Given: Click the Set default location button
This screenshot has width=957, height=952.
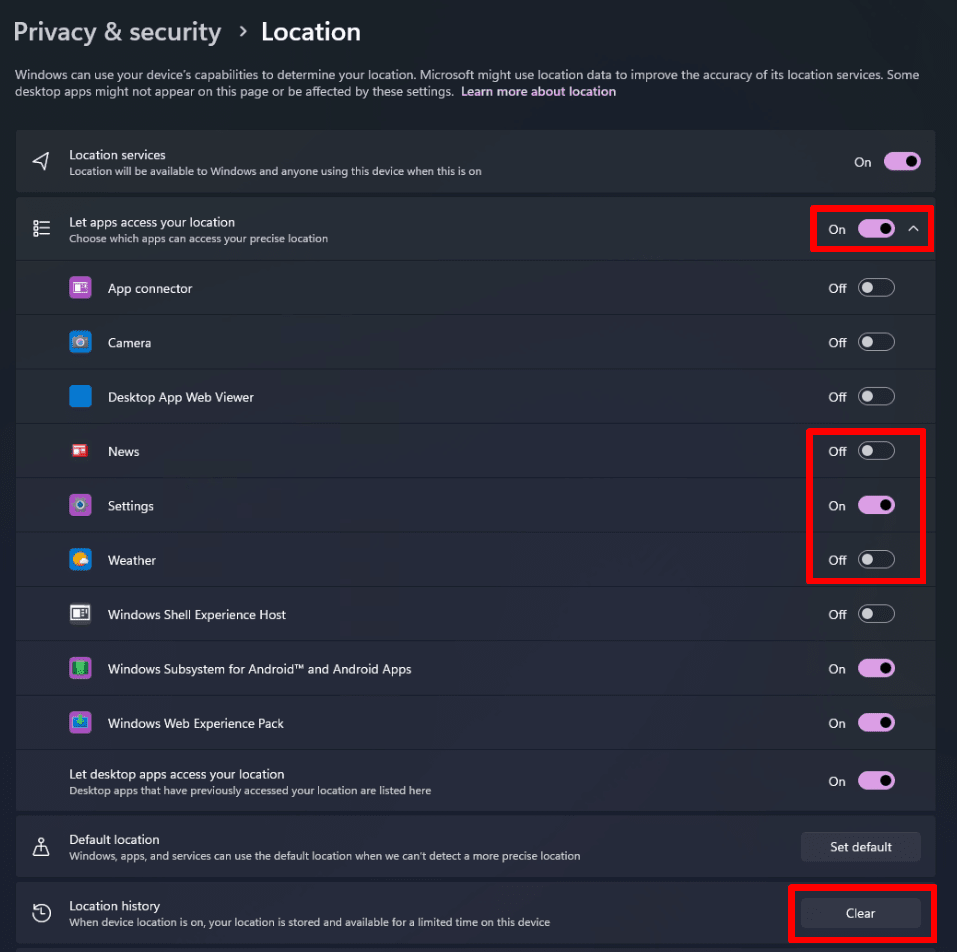Looking at the screenshot, I should (860, 847).
